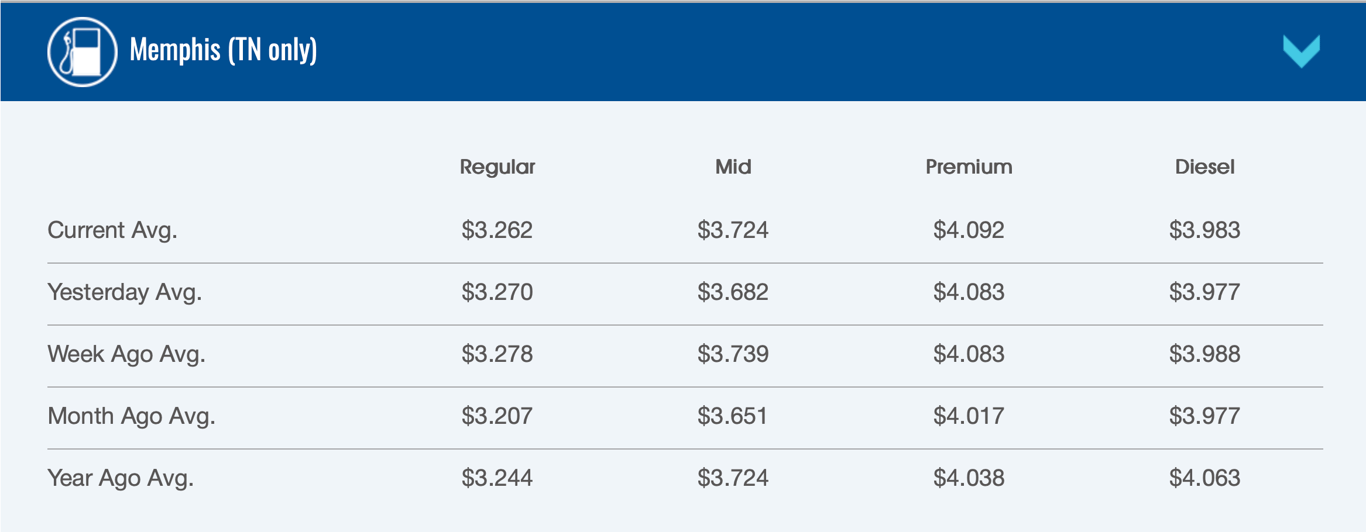Viewport: 1366px width, 532px height.
Task: Click the Week Ago Avg. row label
Action: click(x=126, y=354)
